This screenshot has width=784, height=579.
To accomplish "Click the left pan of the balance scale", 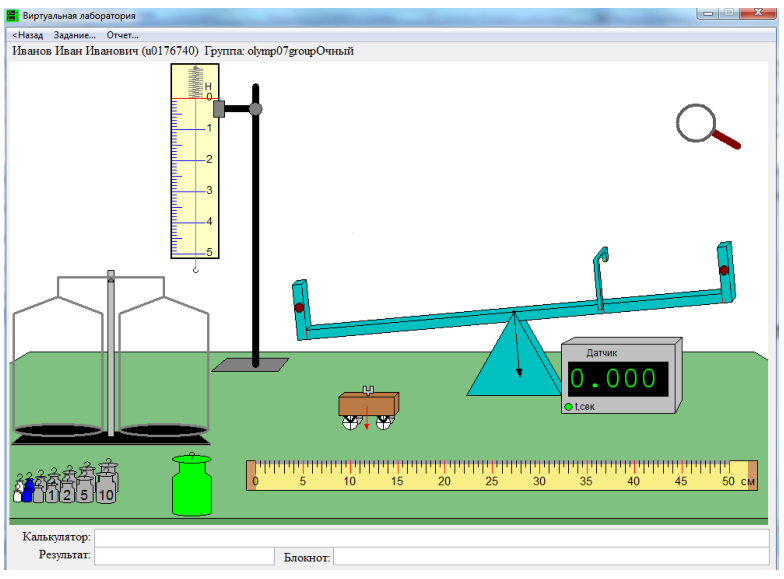I will click(58, 430).
